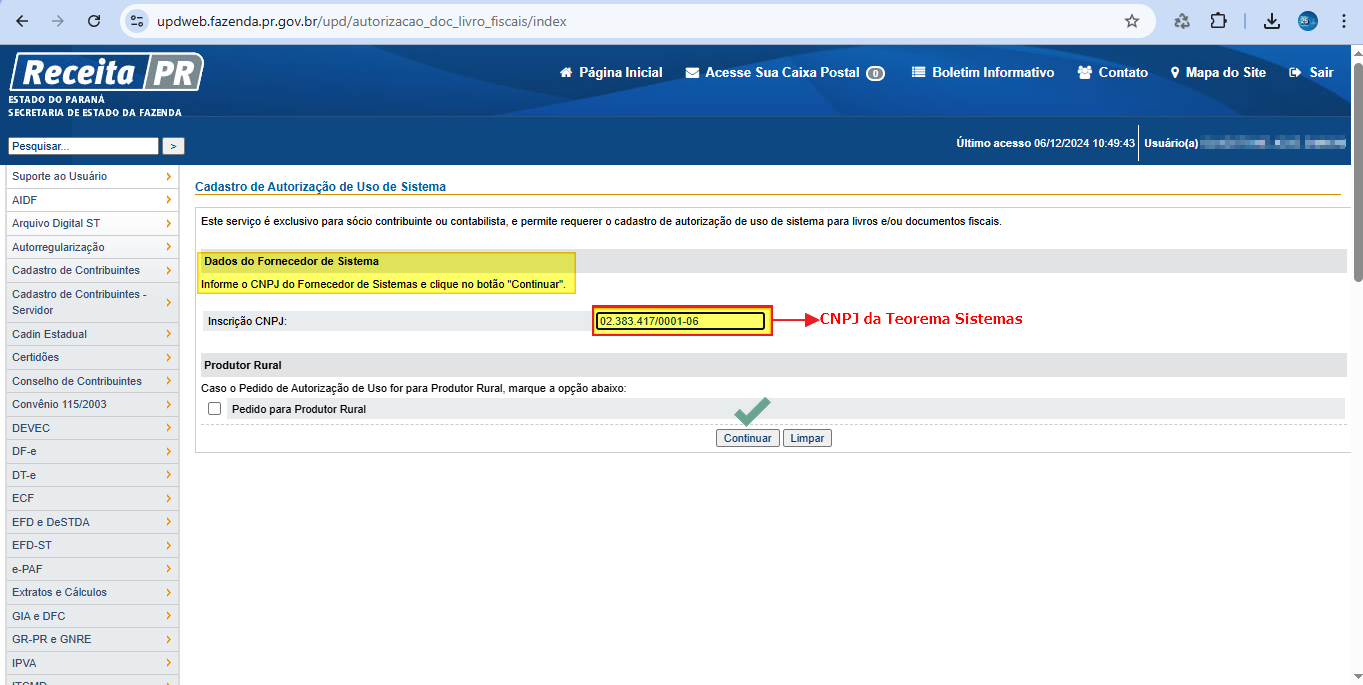The width and height of the screenshot is (1363, 685).
Task: Open EFD-ST sidebar item
Action: pos(92,545)
